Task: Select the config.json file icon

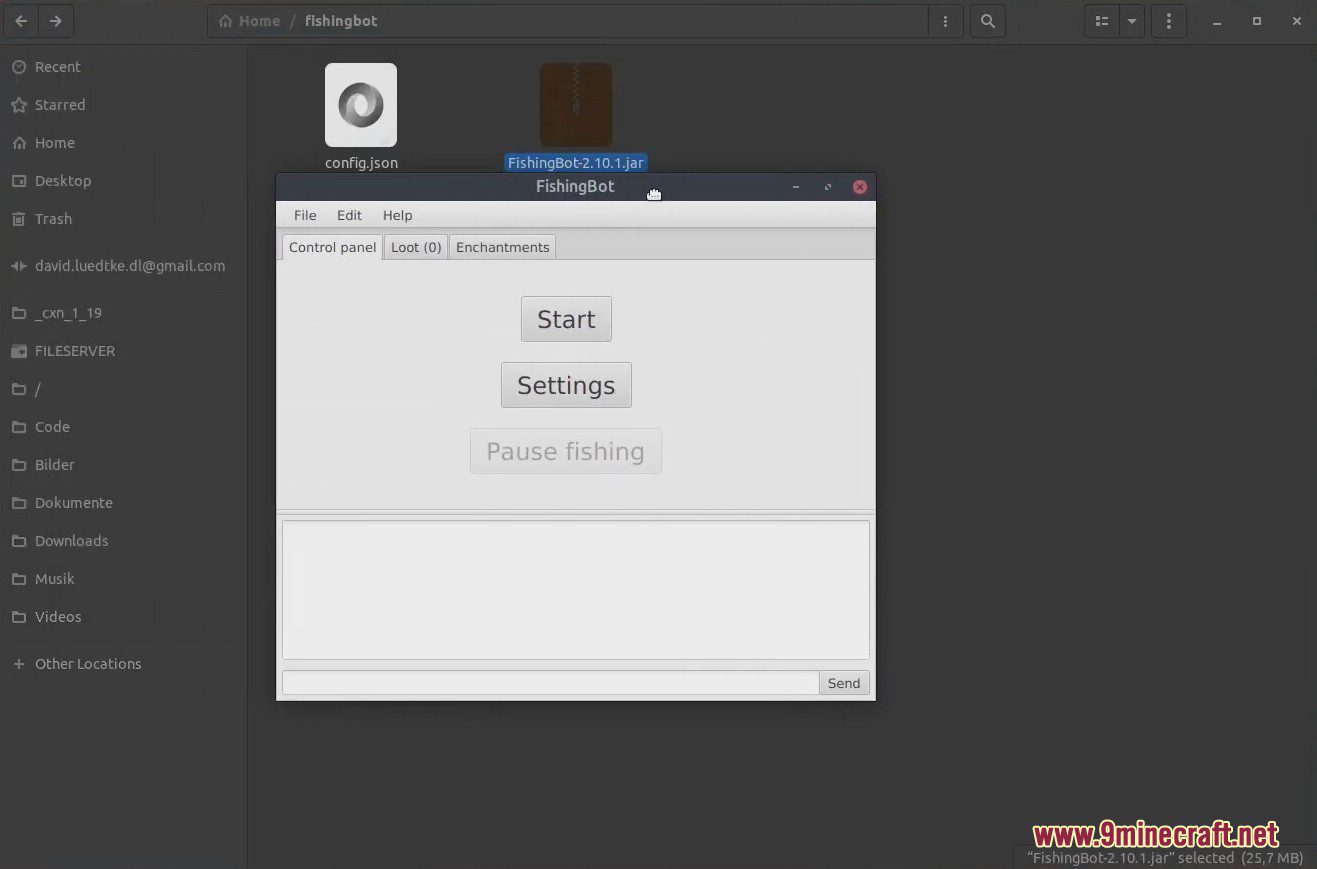Action: (x=361, y=105)
